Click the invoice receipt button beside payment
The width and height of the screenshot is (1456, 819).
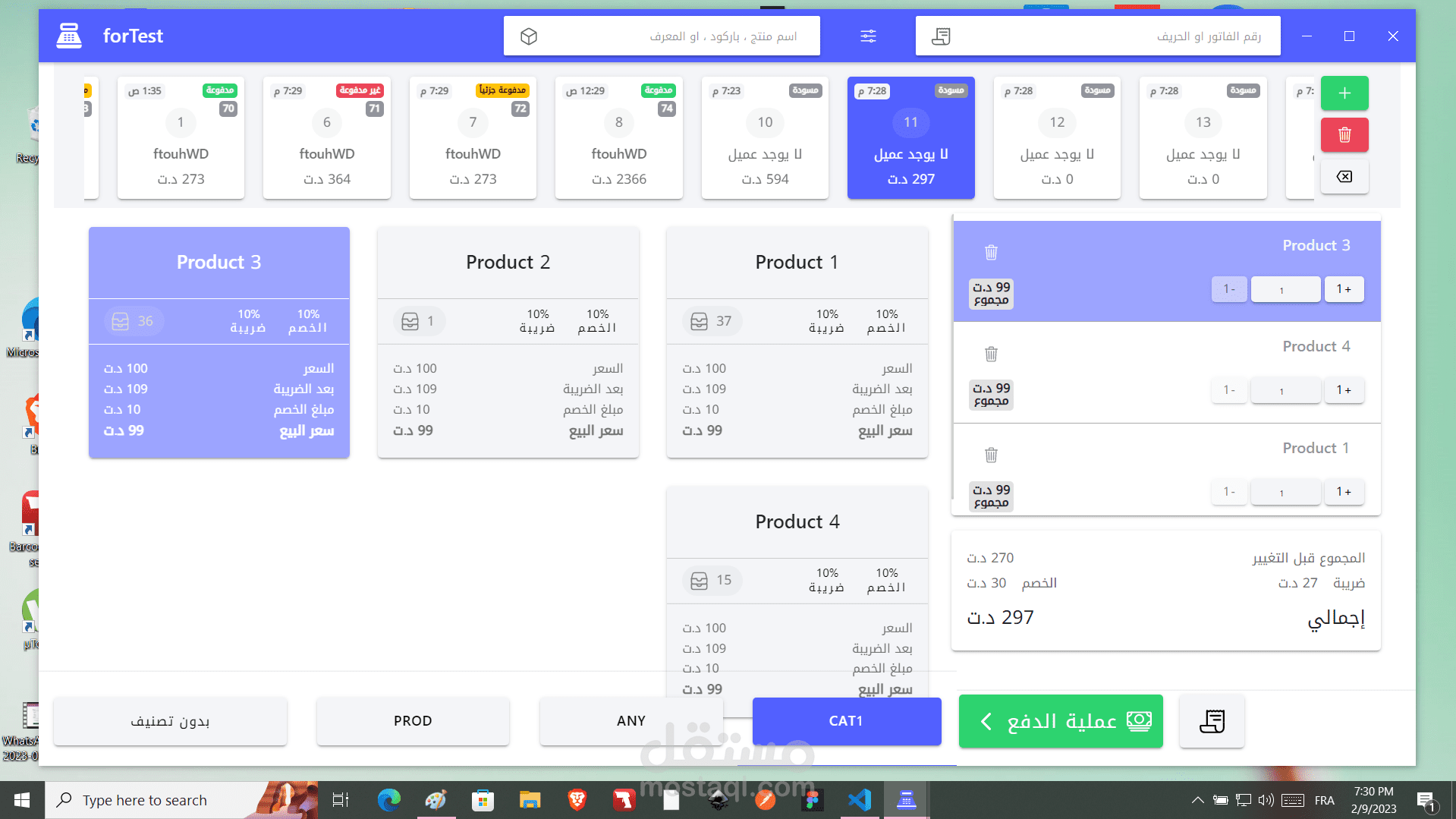click(1212, 721)
